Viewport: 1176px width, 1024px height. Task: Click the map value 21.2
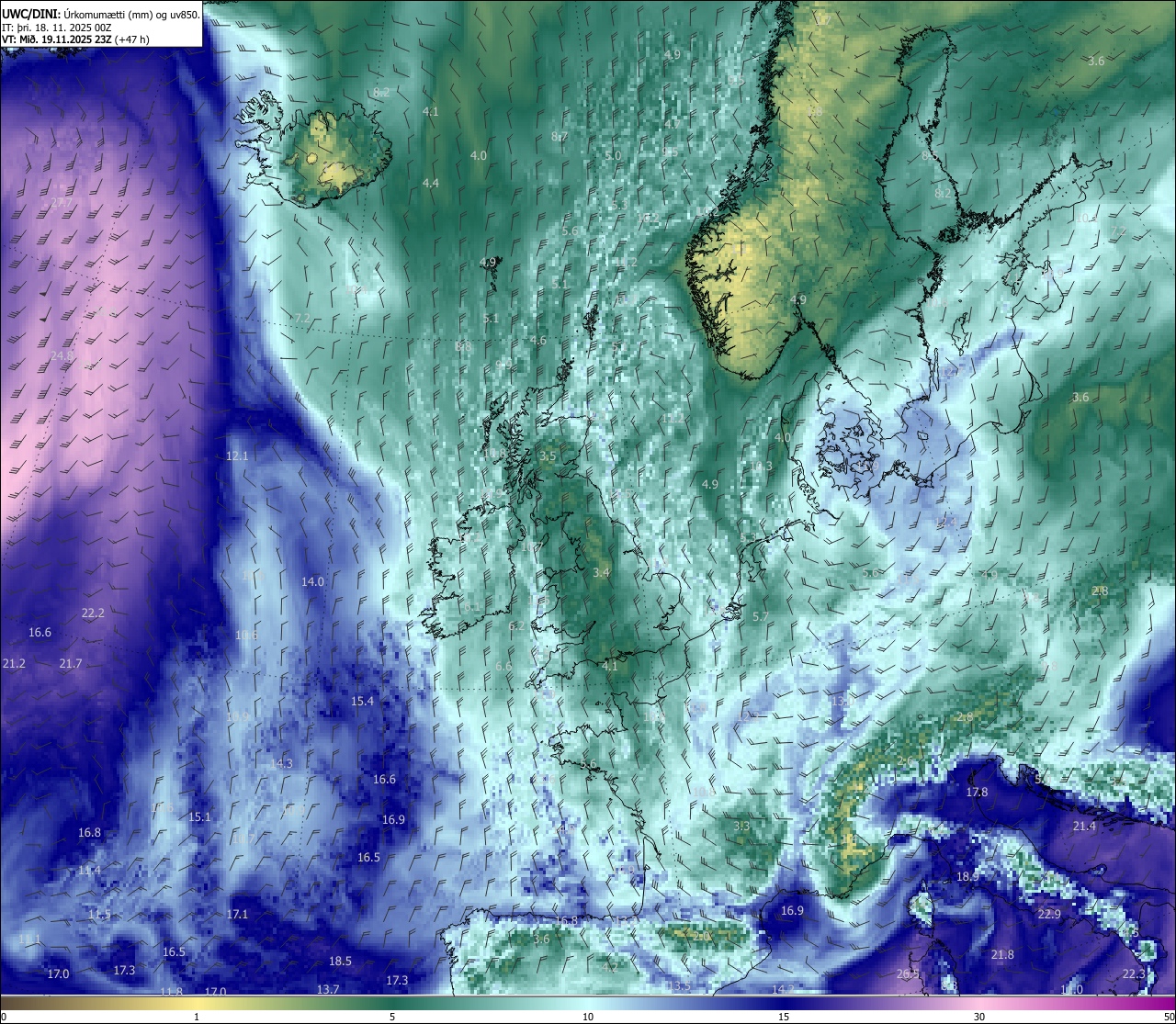[14, 663]
